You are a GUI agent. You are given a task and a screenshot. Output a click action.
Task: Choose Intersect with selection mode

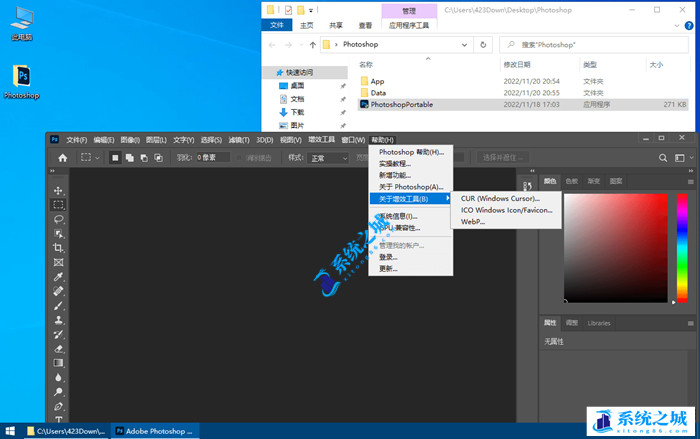pos(158,158)
